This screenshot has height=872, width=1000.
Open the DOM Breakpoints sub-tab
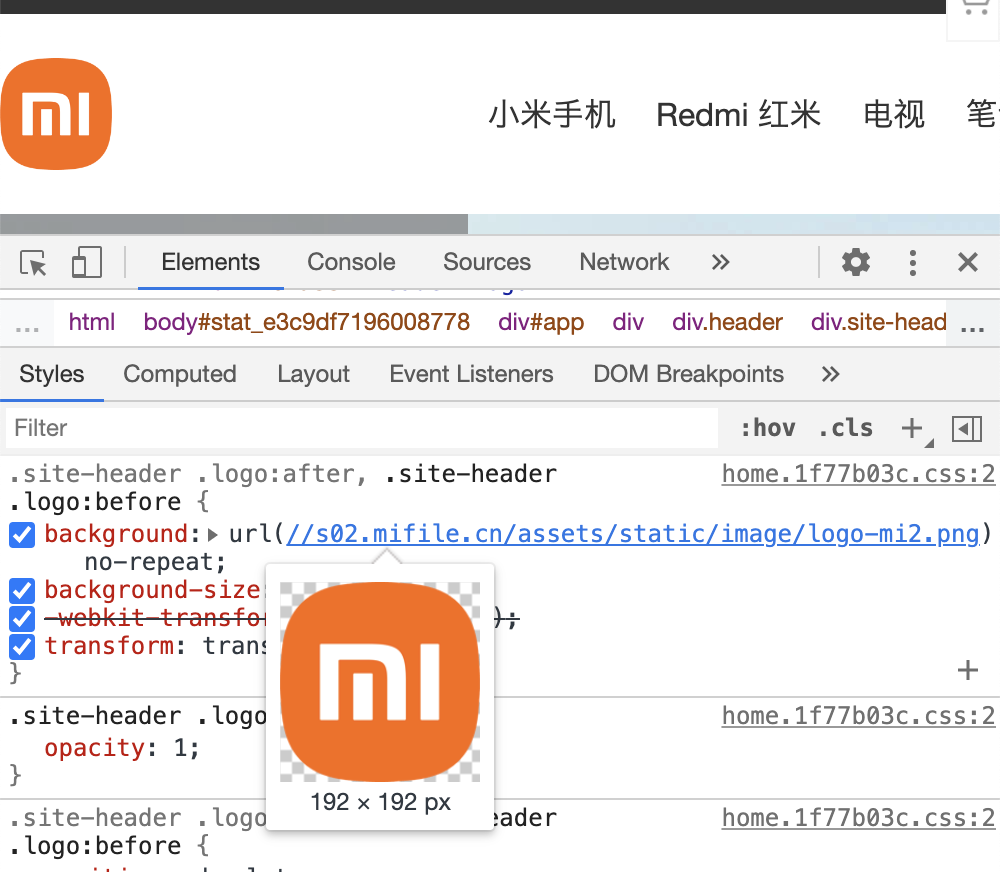pos(689,374)
